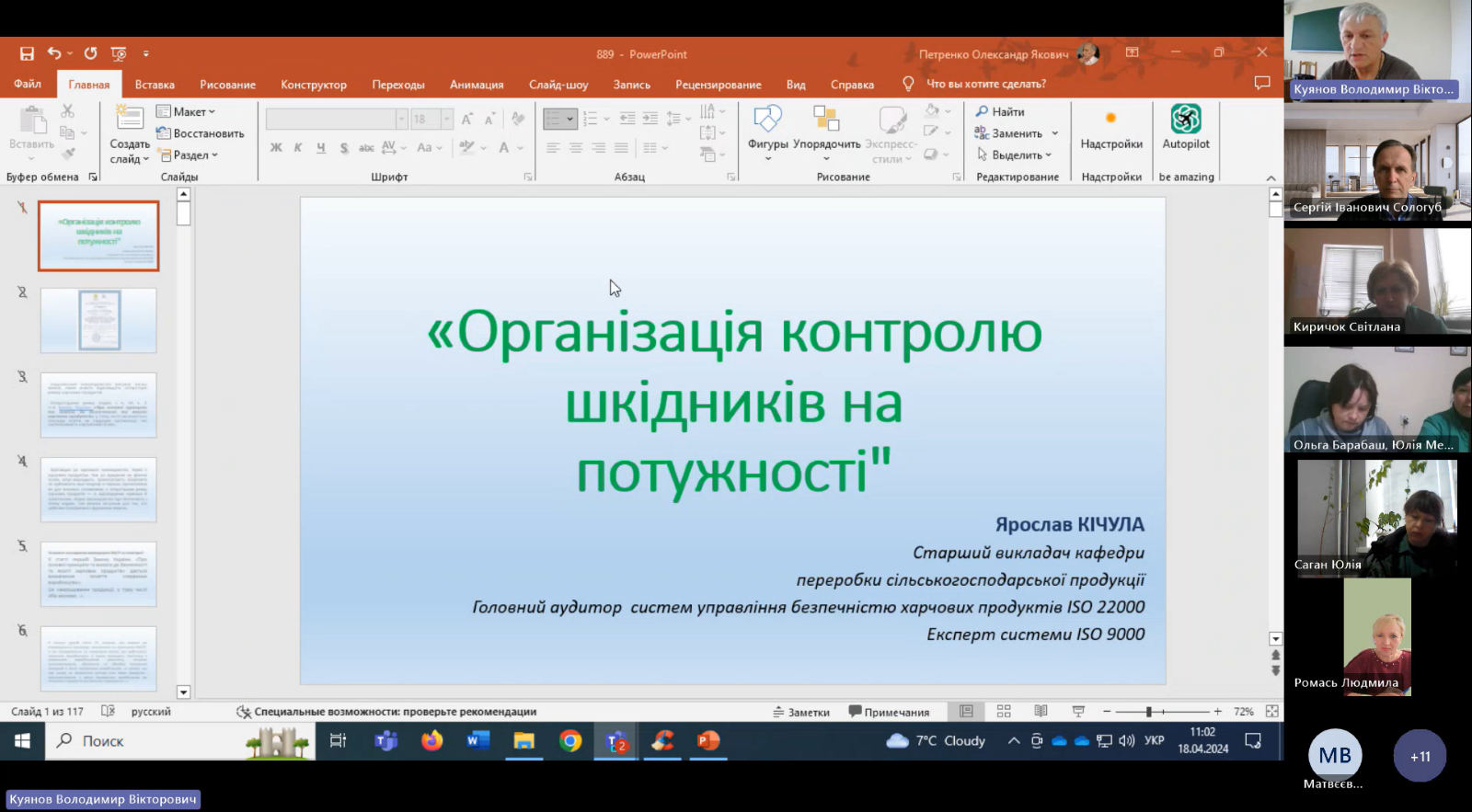Viewport: 1472px width, 812px height.
Task: Open the Упорядочить arrange menu
Action: (826, 133)
